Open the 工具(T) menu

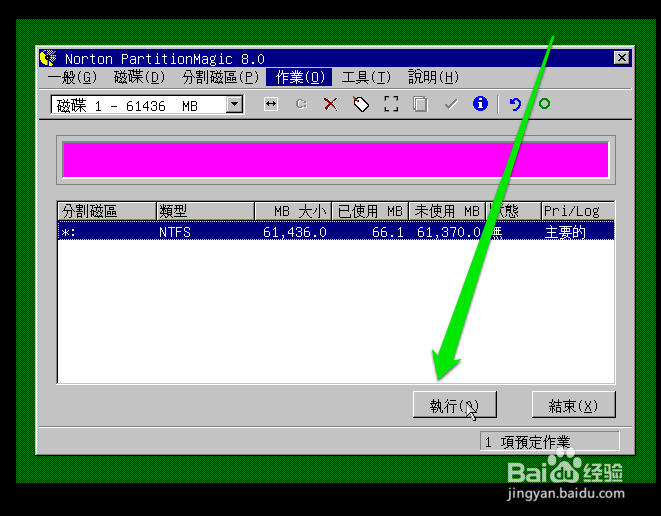tap(366, 77)
